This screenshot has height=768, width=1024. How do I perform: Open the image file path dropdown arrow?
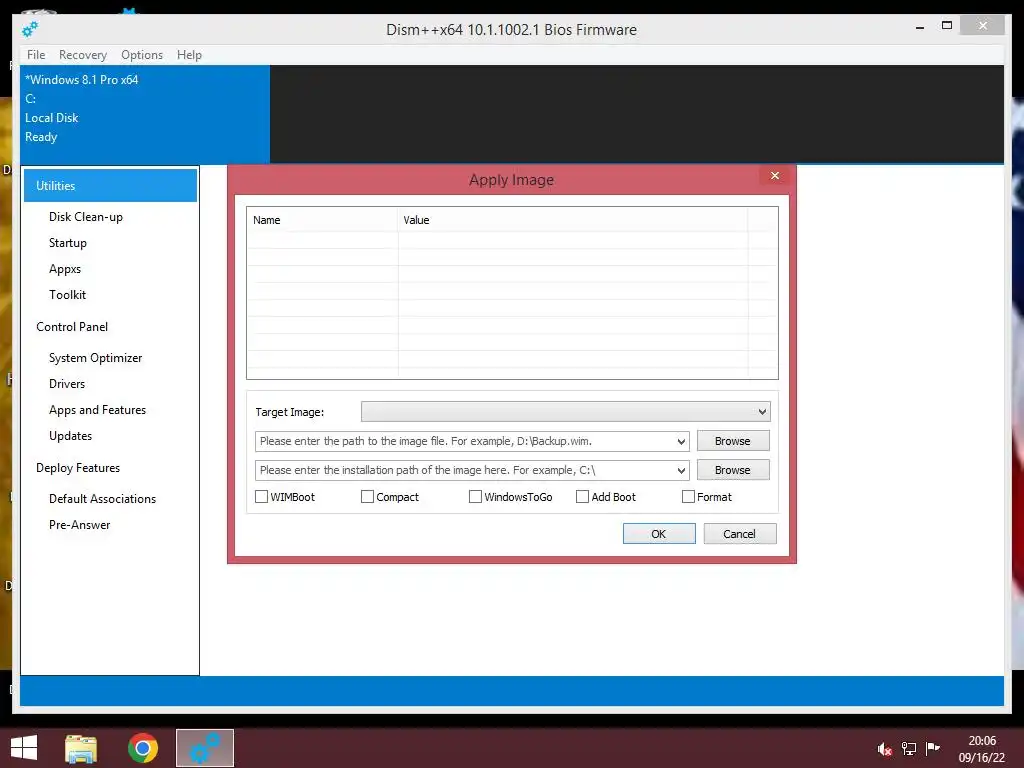point(680,441)
